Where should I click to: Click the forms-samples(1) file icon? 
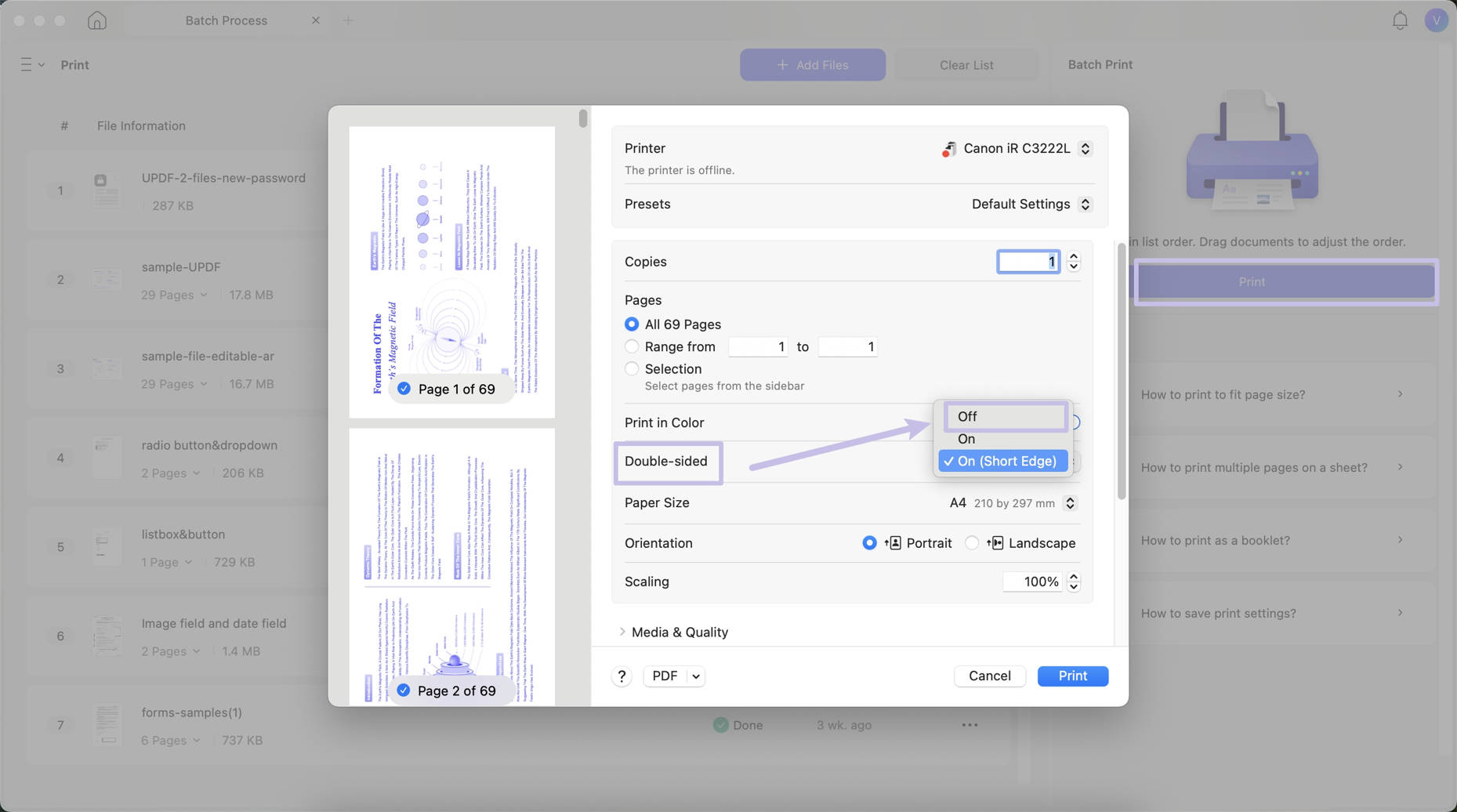click(107, 725)
